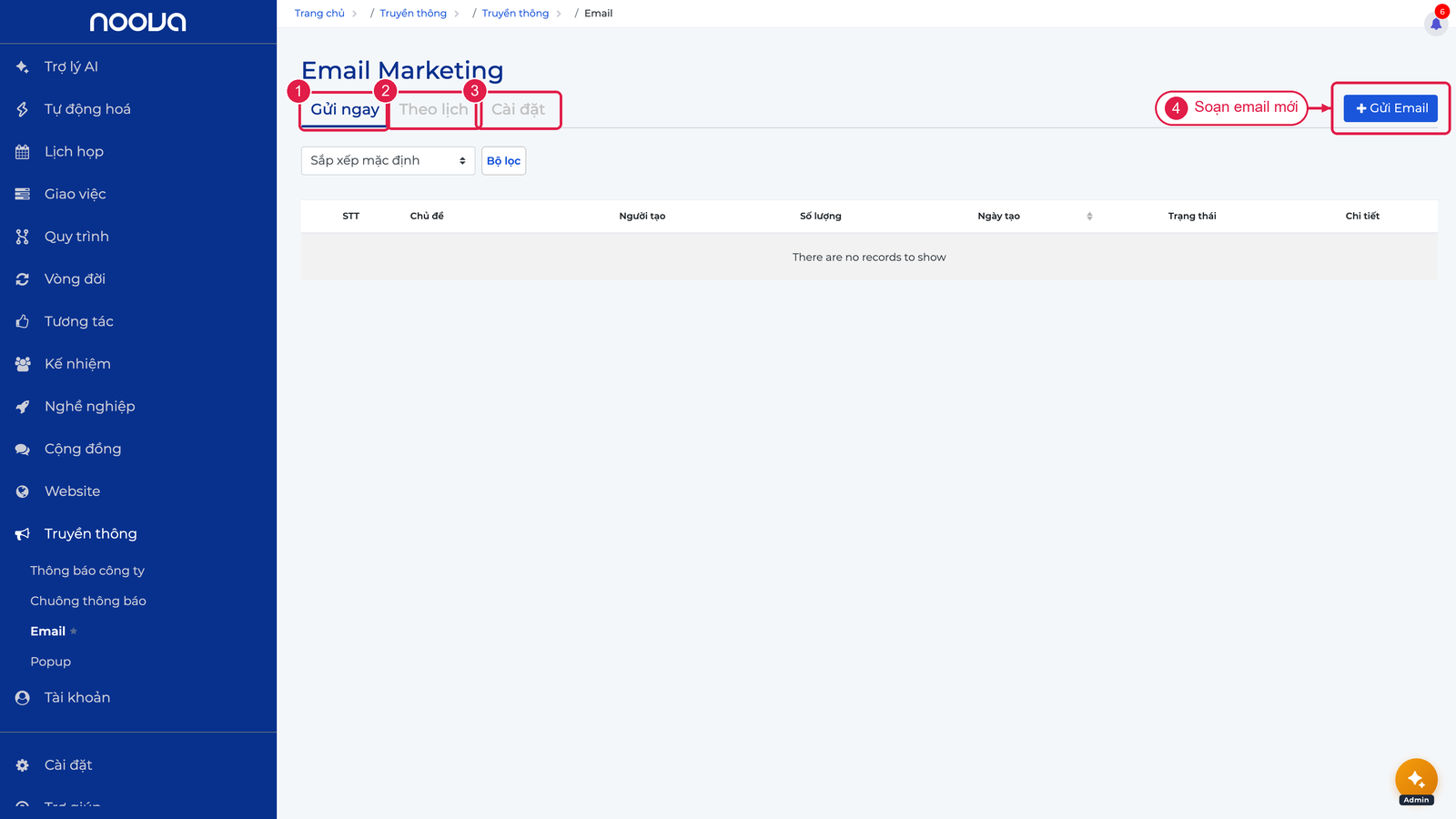Click the second Truyền thông breadcrumb link
Screen dimensions: 1456x819
(x=515, y=14)
